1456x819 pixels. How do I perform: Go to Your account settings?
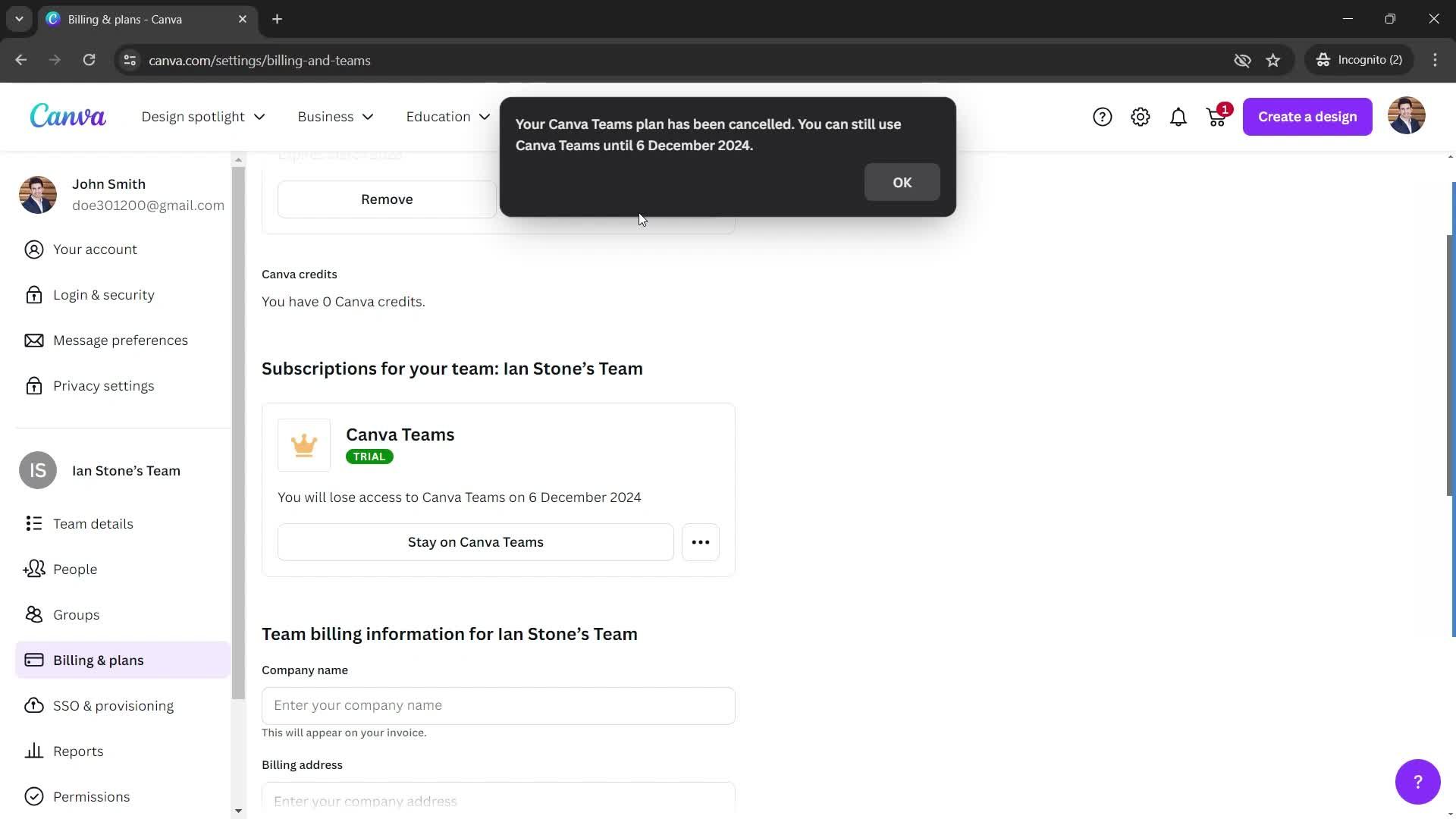[x=123, y=249]
